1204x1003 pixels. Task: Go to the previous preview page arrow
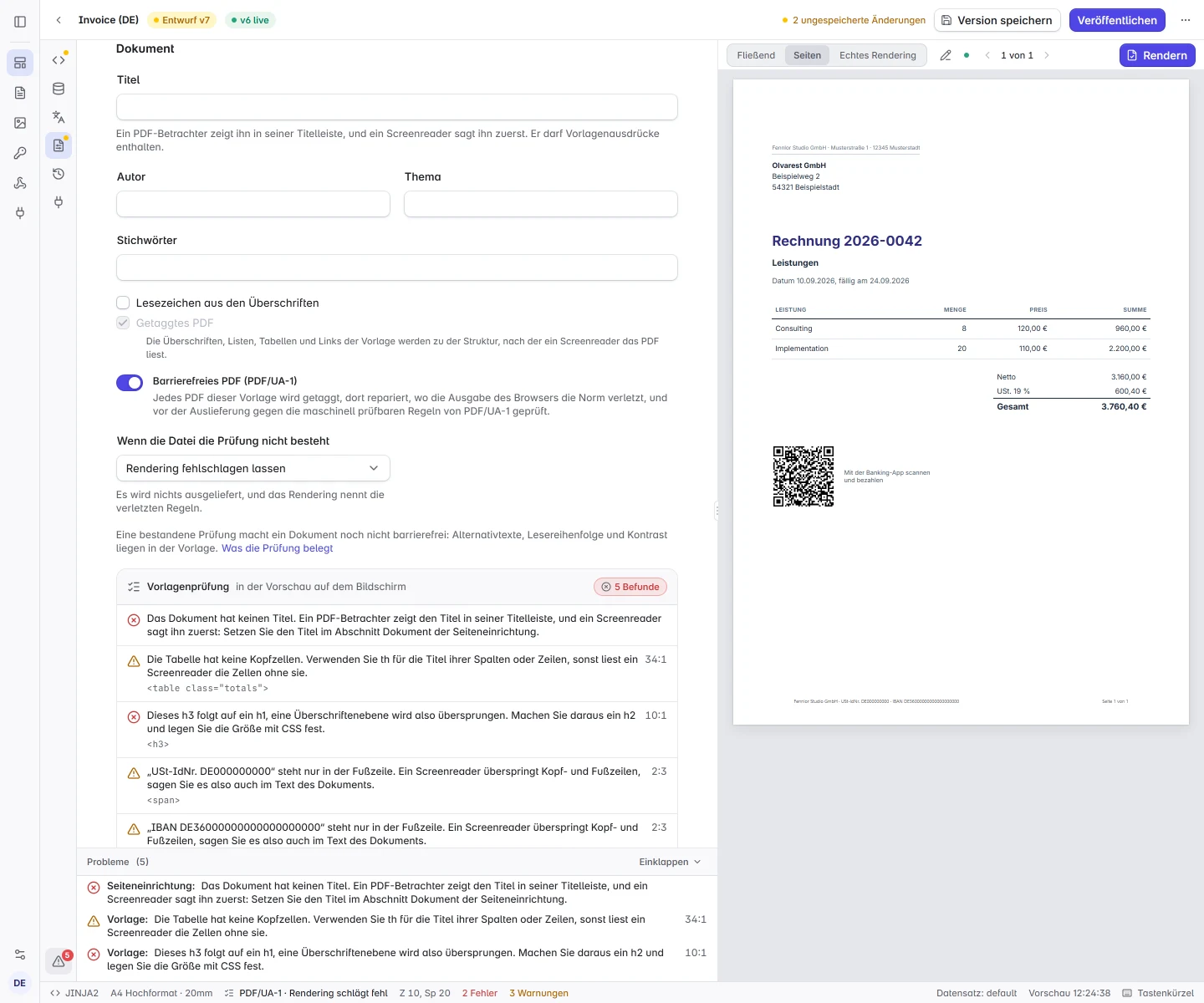(x=987, y=55)
